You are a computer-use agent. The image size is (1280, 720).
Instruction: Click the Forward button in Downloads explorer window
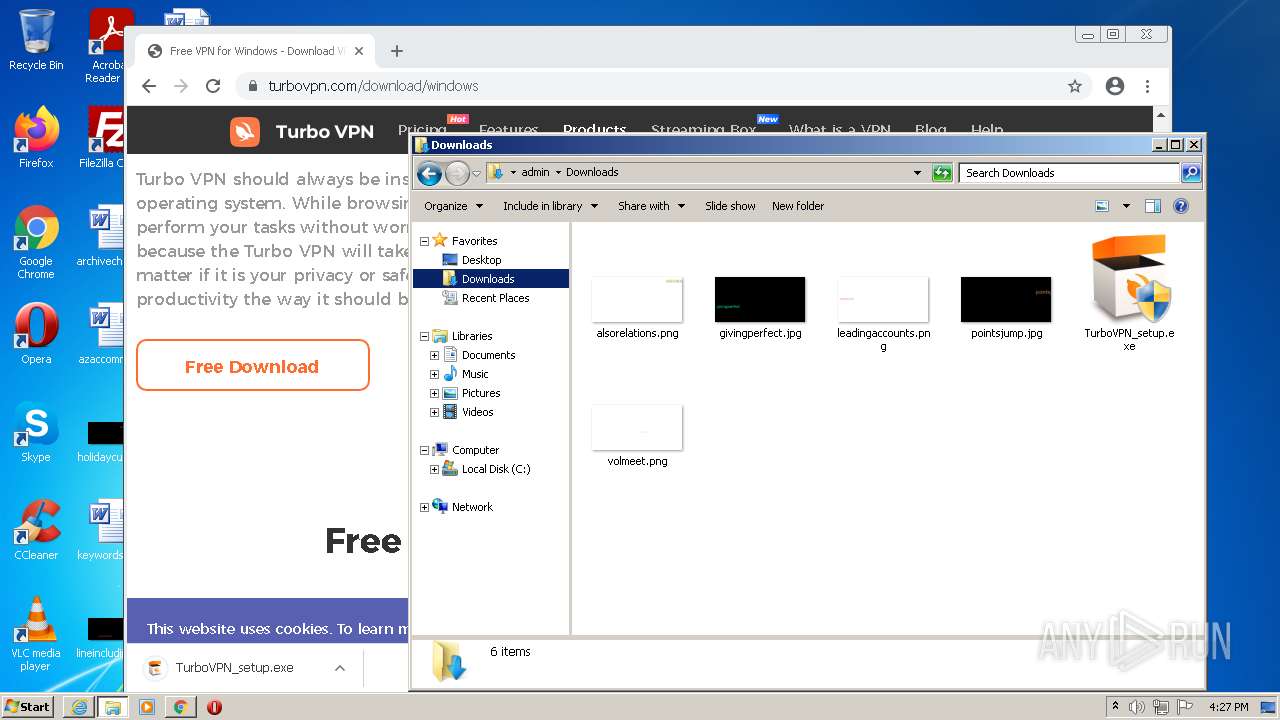(x=457, y=173)
